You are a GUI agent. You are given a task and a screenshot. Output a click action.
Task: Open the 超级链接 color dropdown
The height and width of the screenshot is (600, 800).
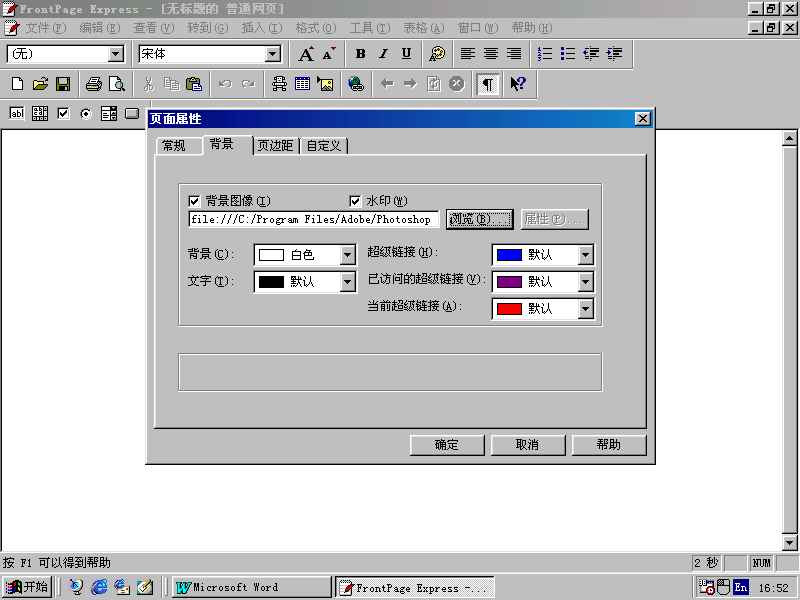585,255
